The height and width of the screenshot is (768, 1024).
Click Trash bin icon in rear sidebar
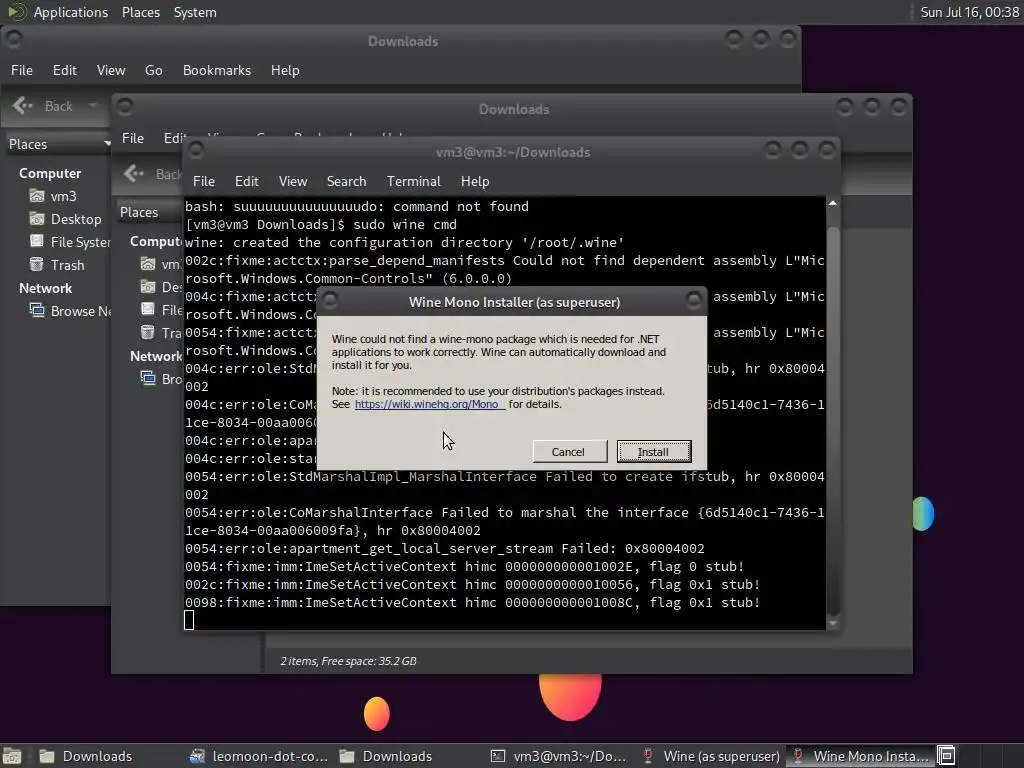coord(37,264)
